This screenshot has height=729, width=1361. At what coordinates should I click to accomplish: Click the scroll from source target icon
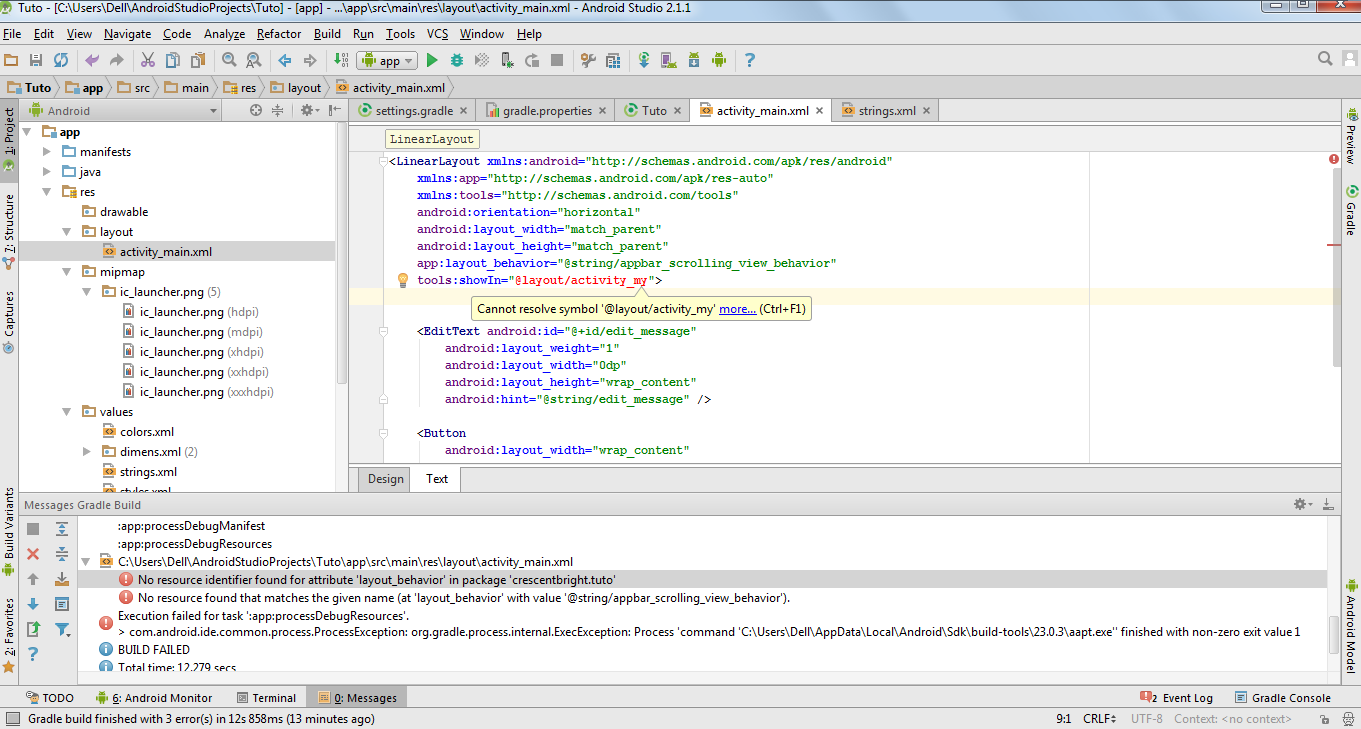point(256,111)
